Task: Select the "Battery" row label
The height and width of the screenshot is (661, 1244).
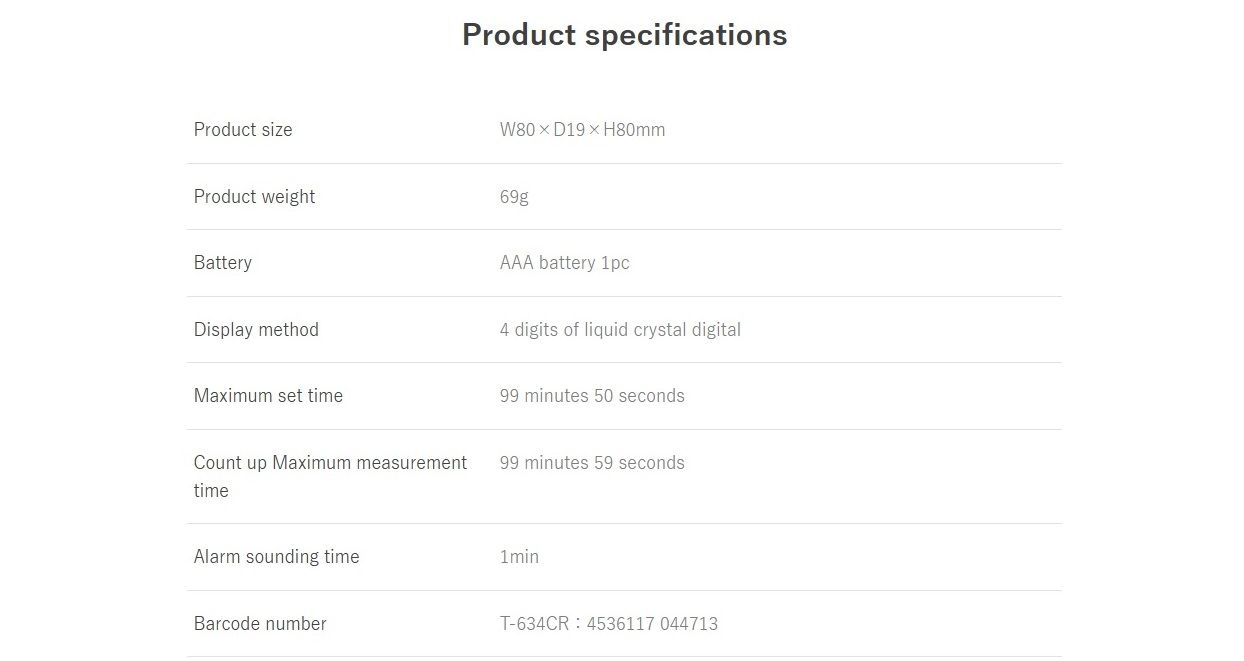Action: (x=223, y=263)
